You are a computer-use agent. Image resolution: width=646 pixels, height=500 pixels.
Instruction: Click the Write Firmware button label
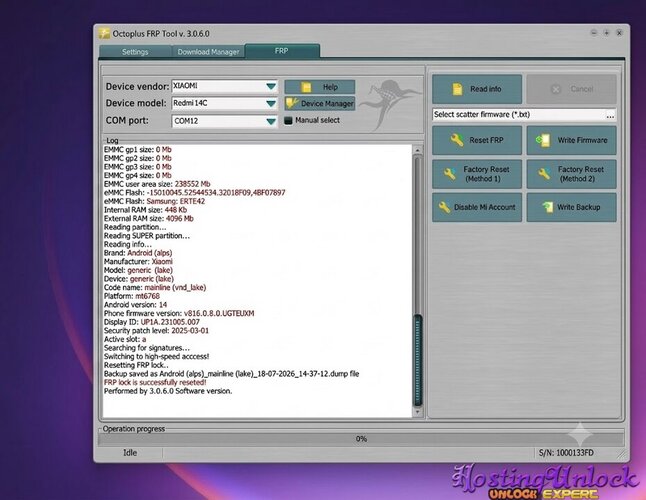pyautogui.click(x=583, y=140)
